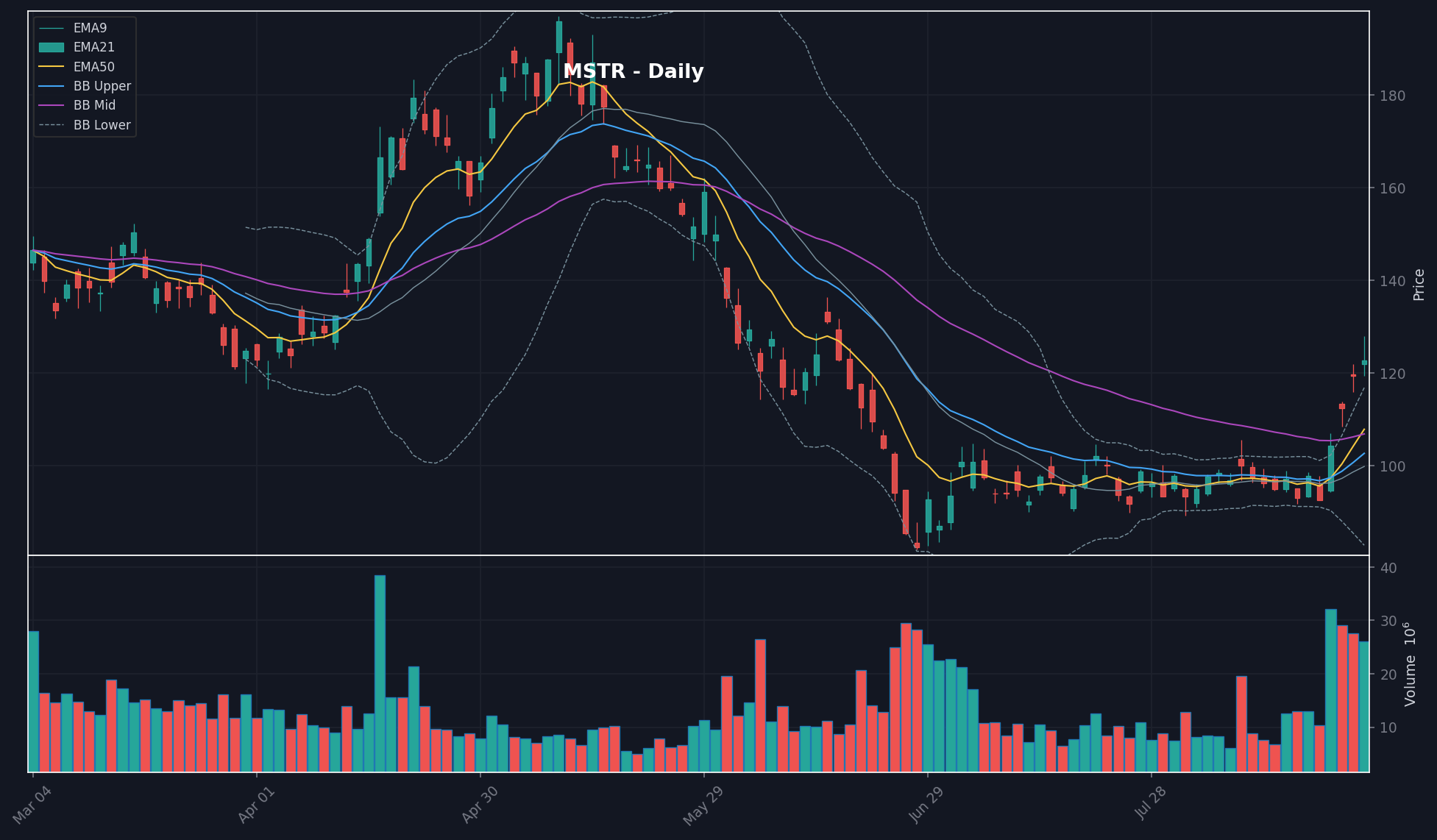Click the Apr 30 date label
The width and height of the screenshot is (1437, 840).
click(x=480, y=805)
